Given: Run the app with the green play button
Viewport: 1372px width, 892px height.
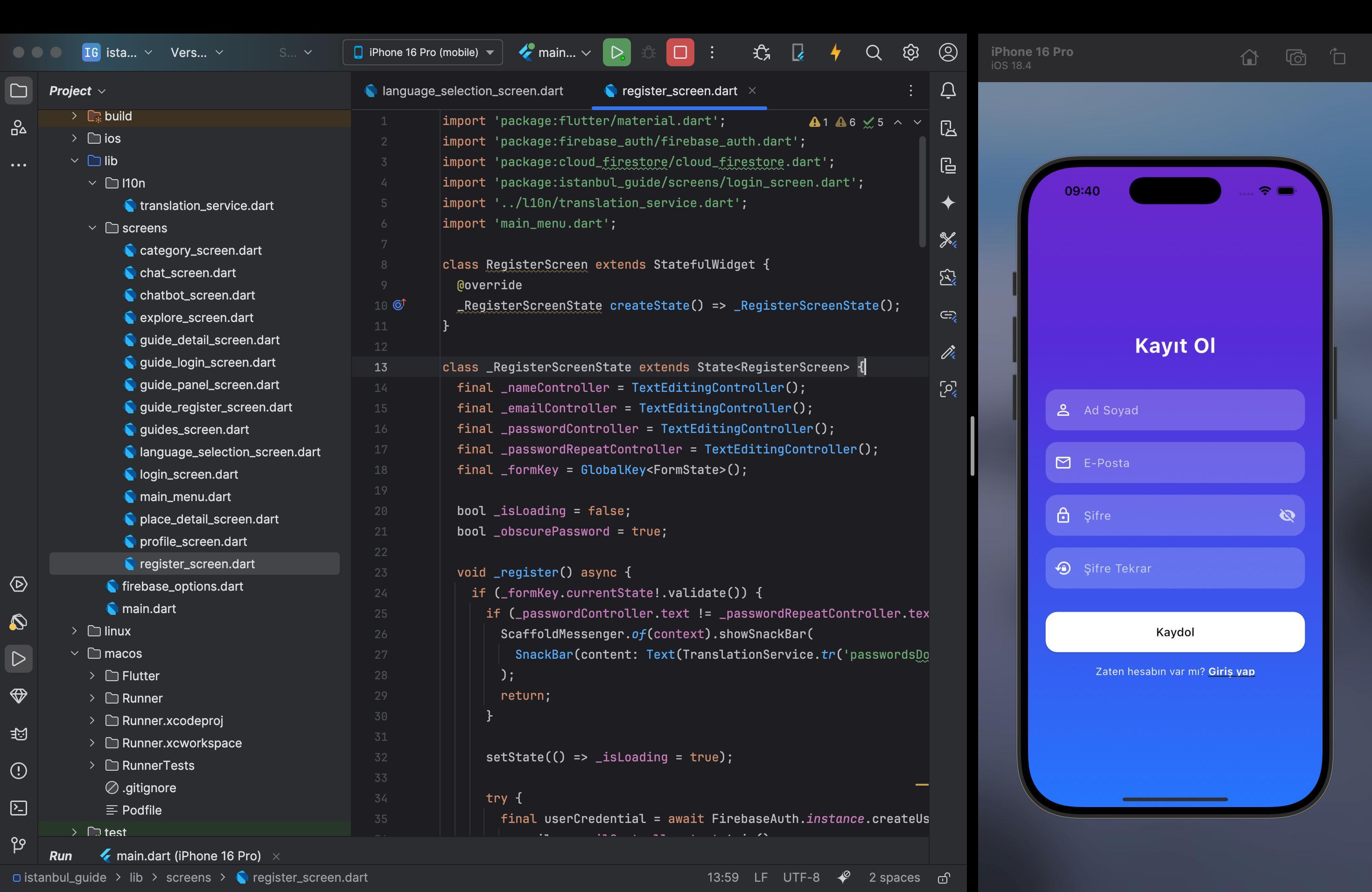Looking at the screenshot, I should pyautogui.click(x=616, y=52).
